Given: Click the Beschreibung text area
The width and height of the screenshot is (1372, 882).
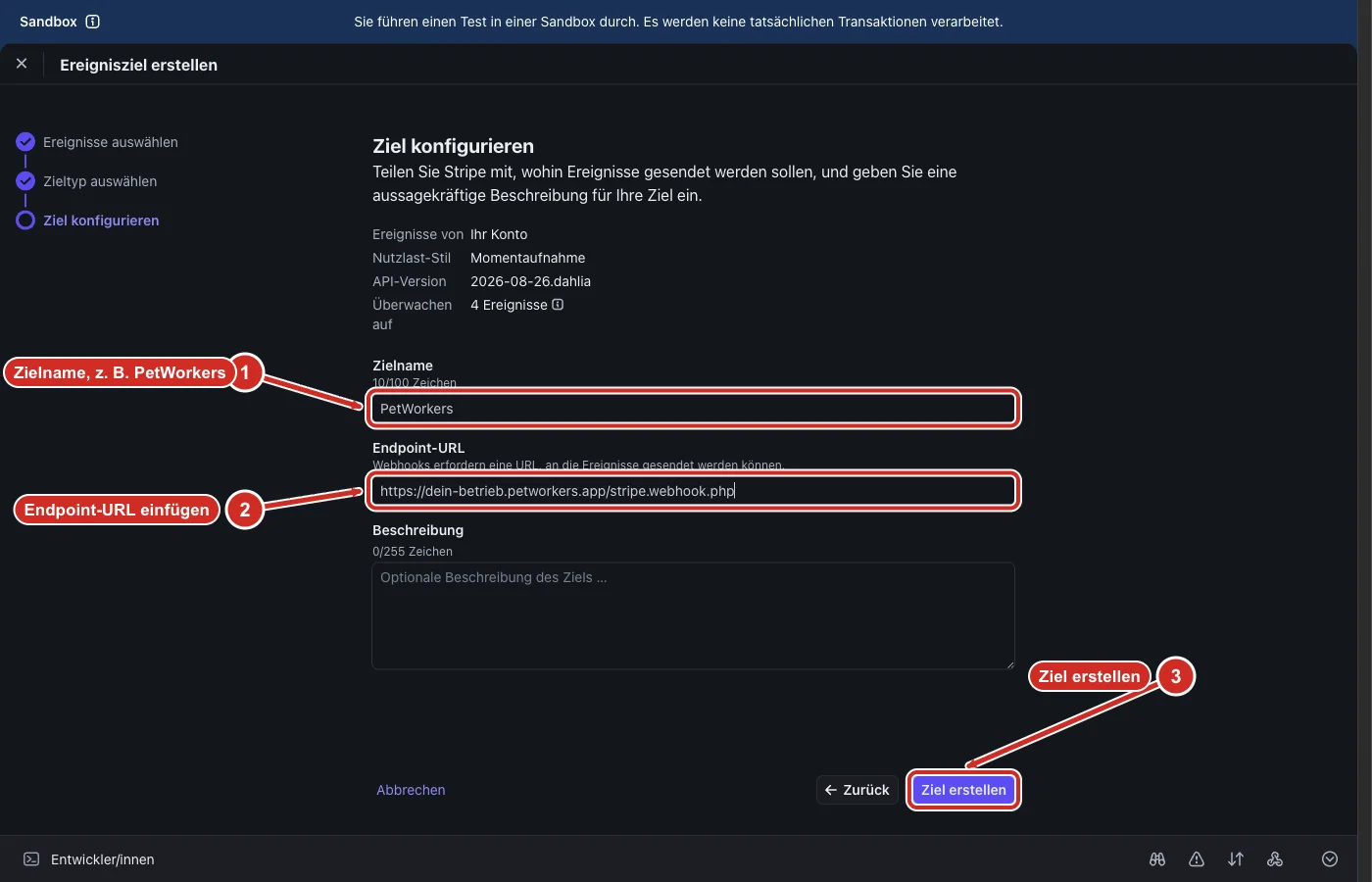Looking at the screenshot, I should click(693, 616).
